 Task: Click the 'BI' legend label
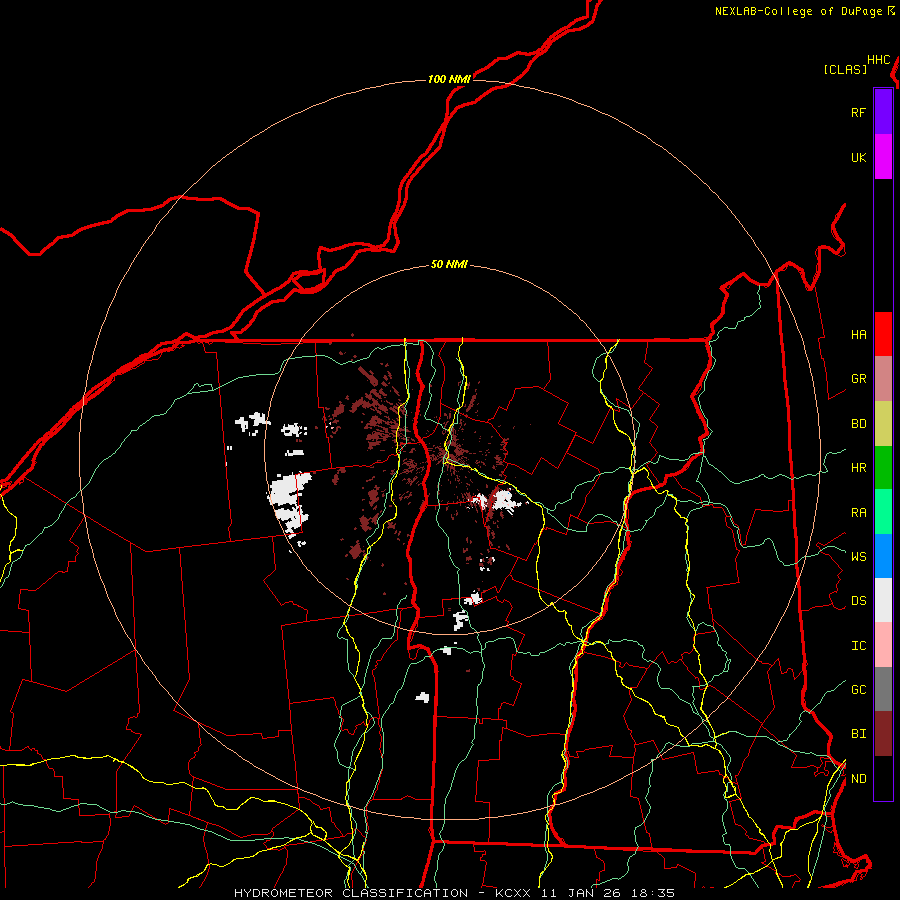(x=858, y=734)
